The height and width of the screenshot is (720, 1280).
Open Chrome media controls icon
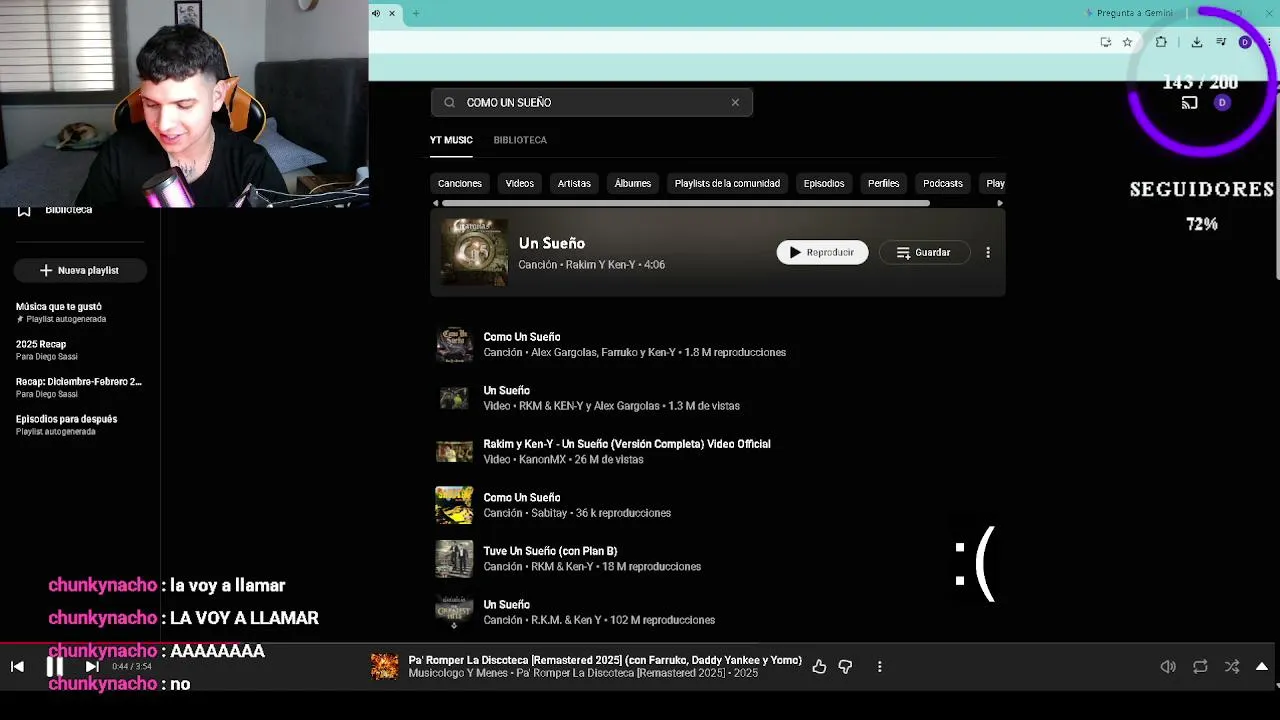click(x=1221, y=42)
